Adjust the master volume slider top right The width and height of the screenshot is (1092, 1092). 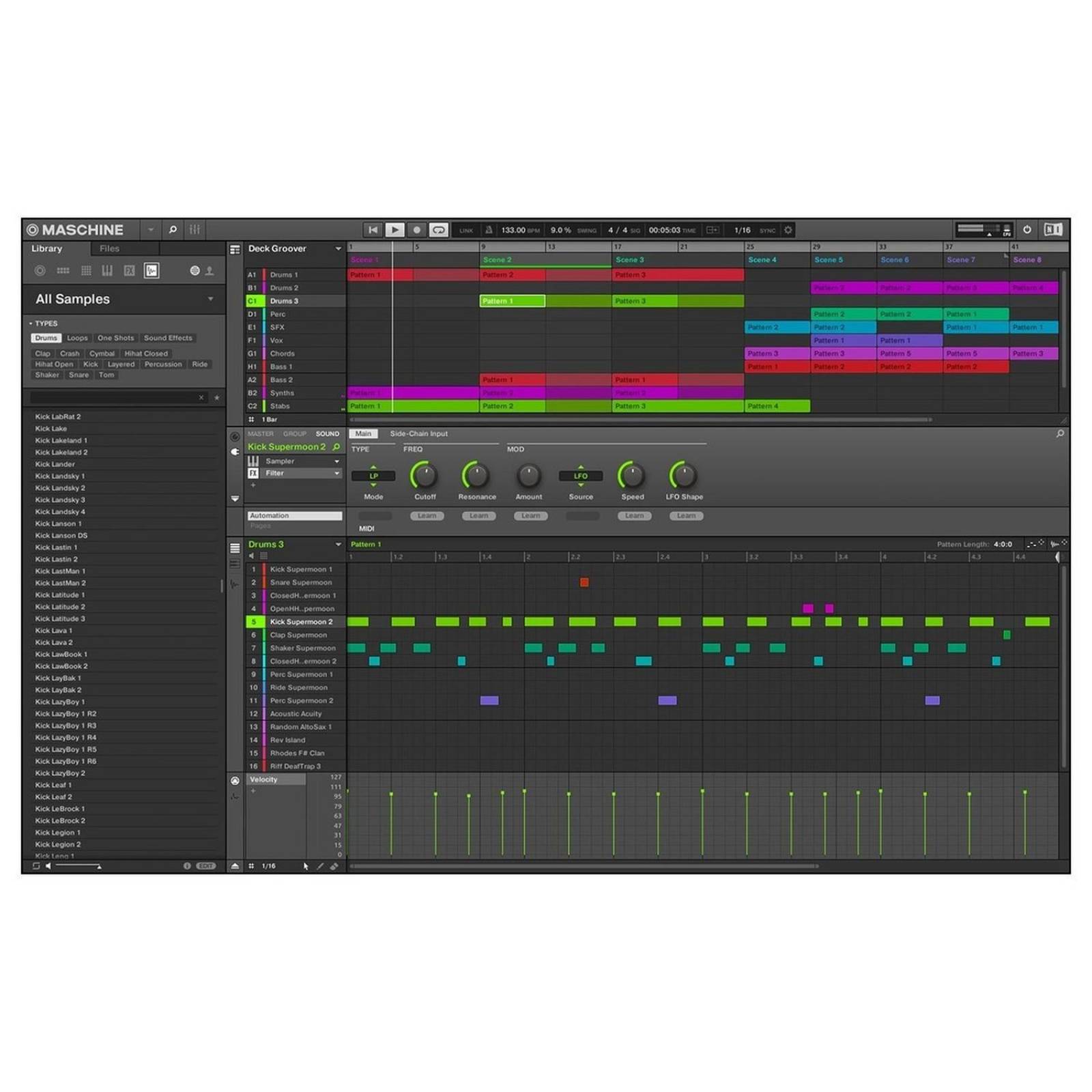click(977, 227)
